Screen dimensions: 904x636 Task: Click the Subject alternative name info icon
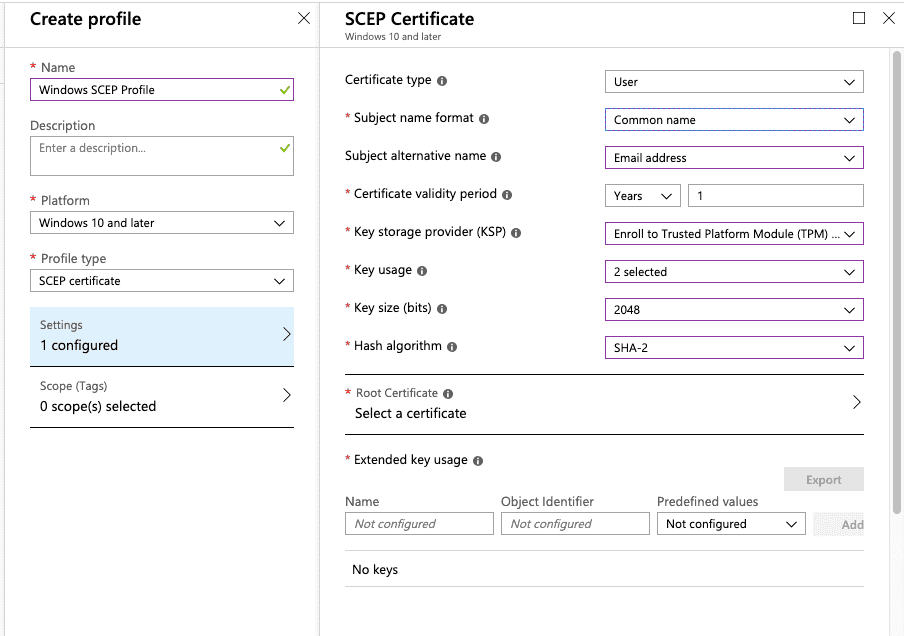click(x=496, y=157)
